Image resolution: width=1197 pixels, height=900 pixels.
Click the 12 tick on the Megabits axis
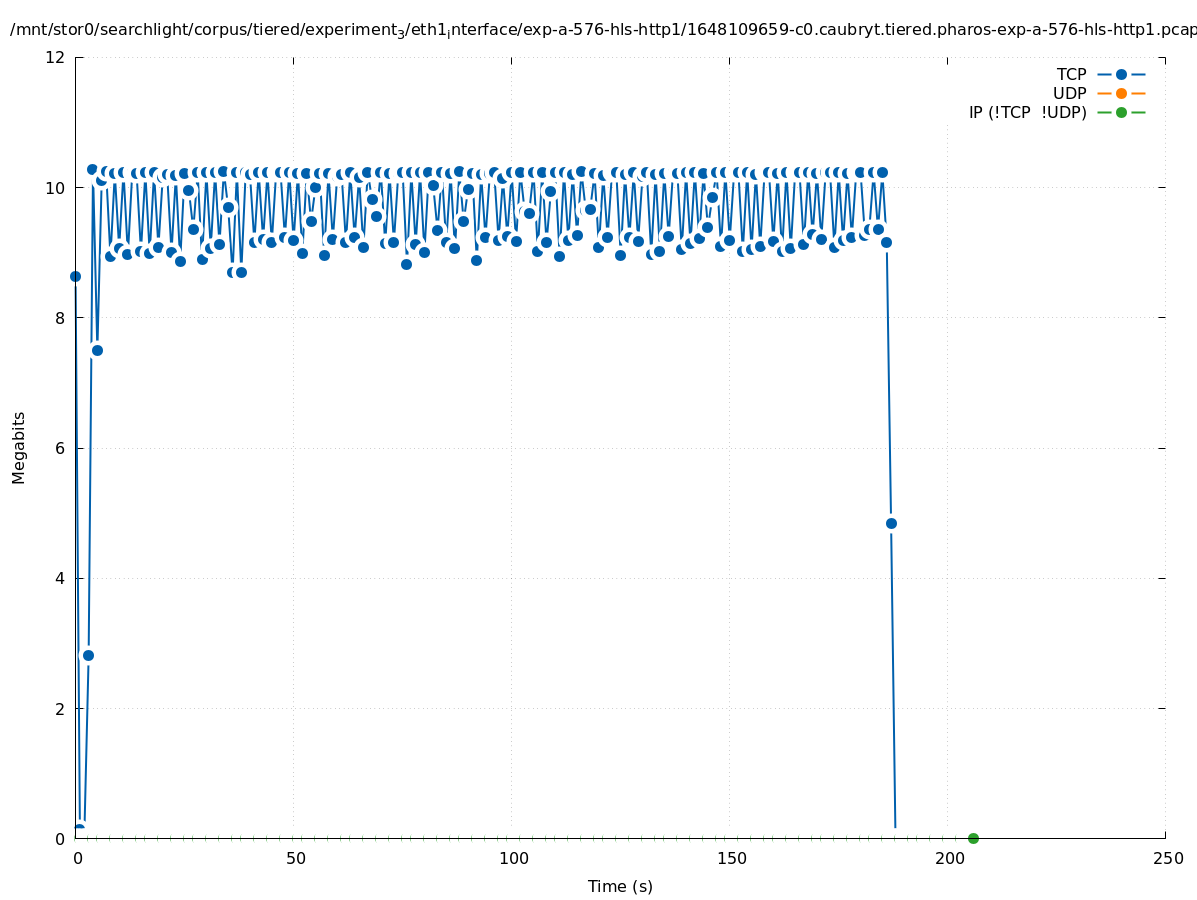(56, 57)
